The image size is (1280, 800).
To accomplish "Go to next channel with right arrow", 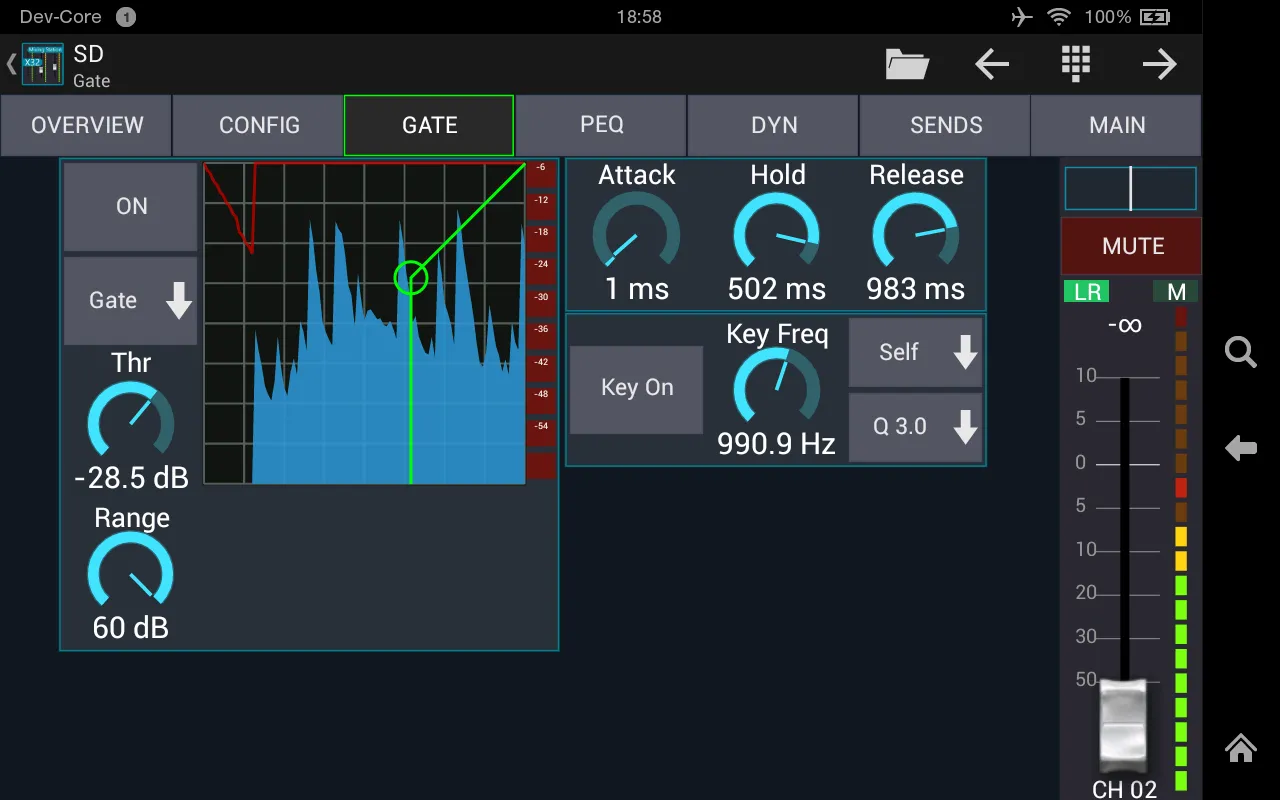I will (1159, 65).
